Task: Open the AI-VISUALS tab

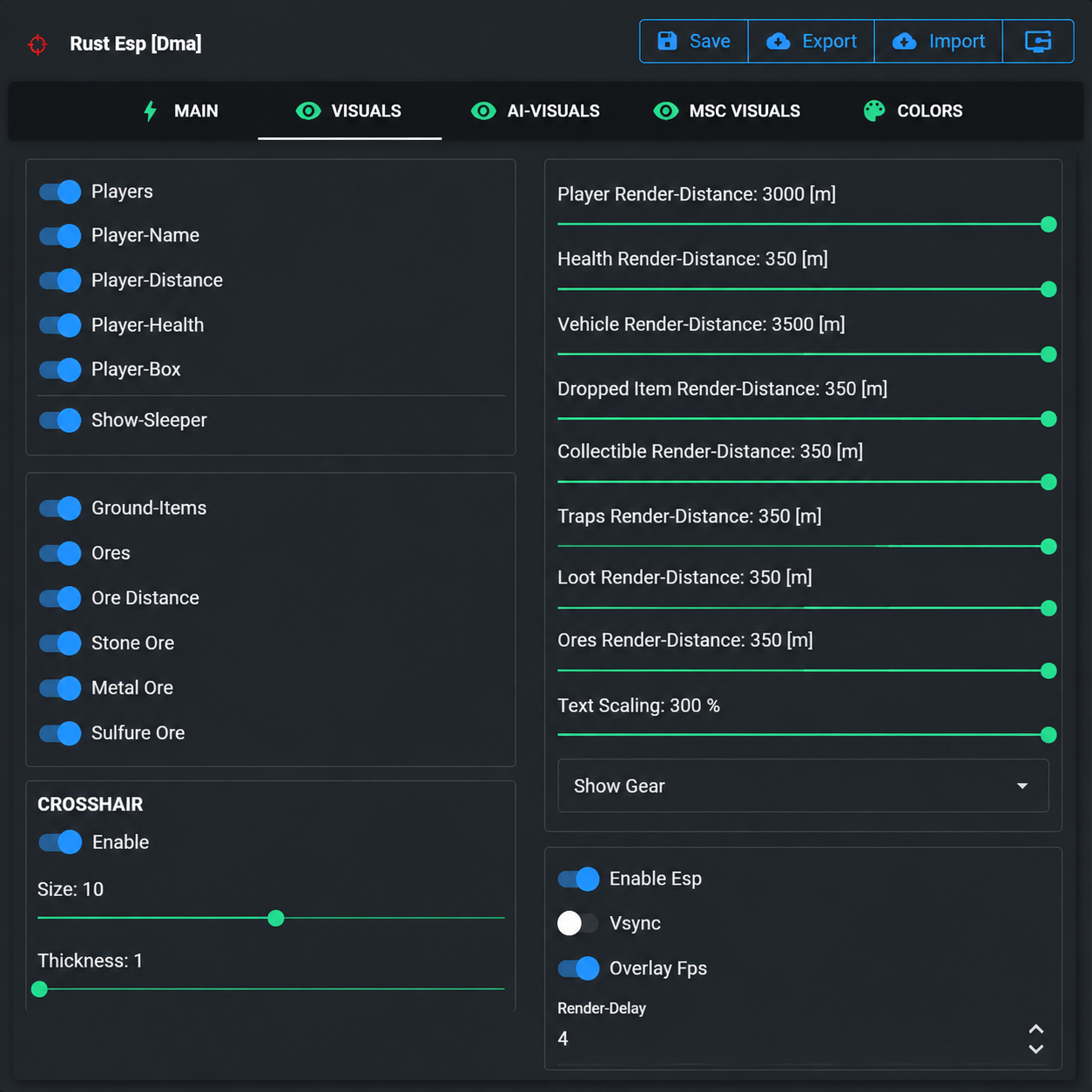Action: click(x=536, y=111)
